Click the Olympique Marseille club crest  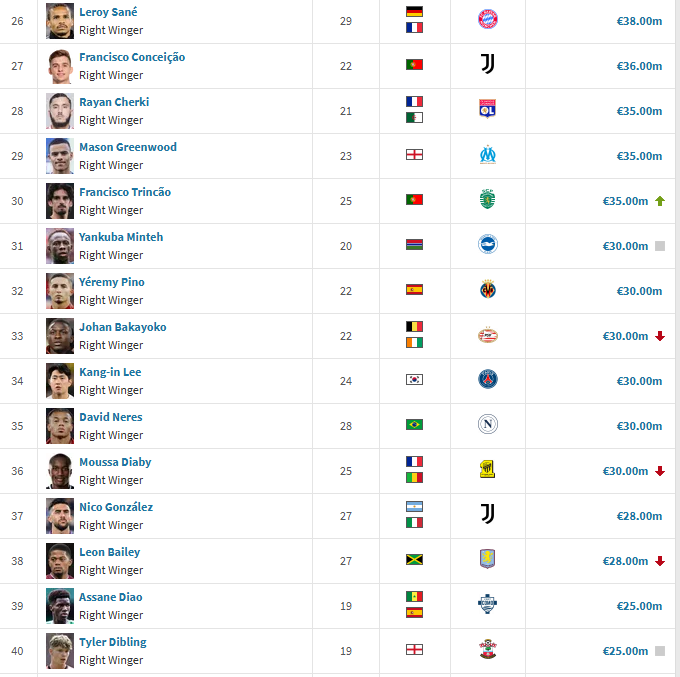487,154
